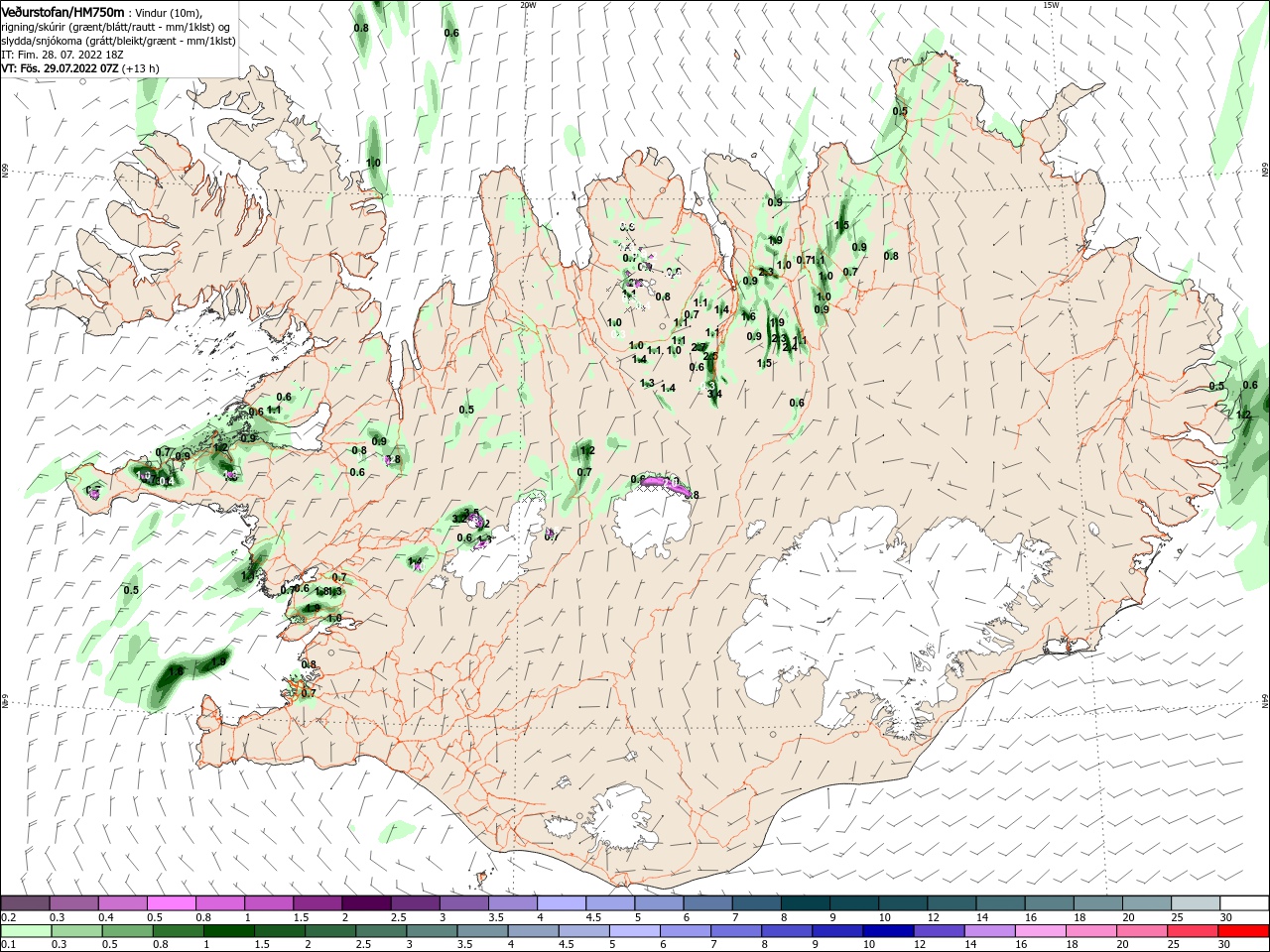Click the 15W longitude label
Screen dimensions: 1270x952
(x=1051, y=5)
